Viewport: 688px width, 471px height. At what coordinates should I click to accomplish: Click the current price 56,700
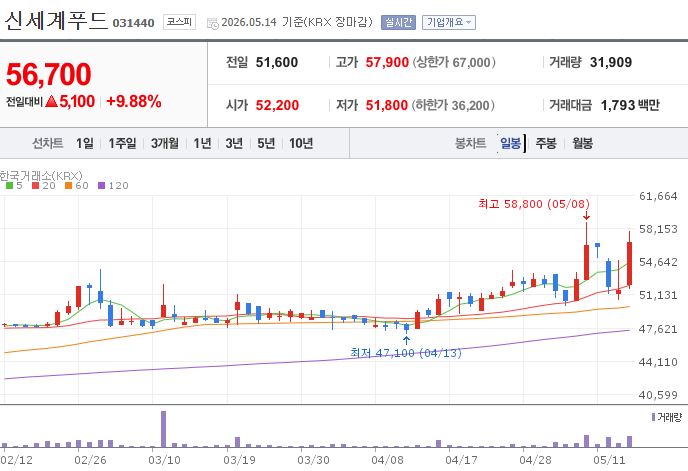coord(49,74)
